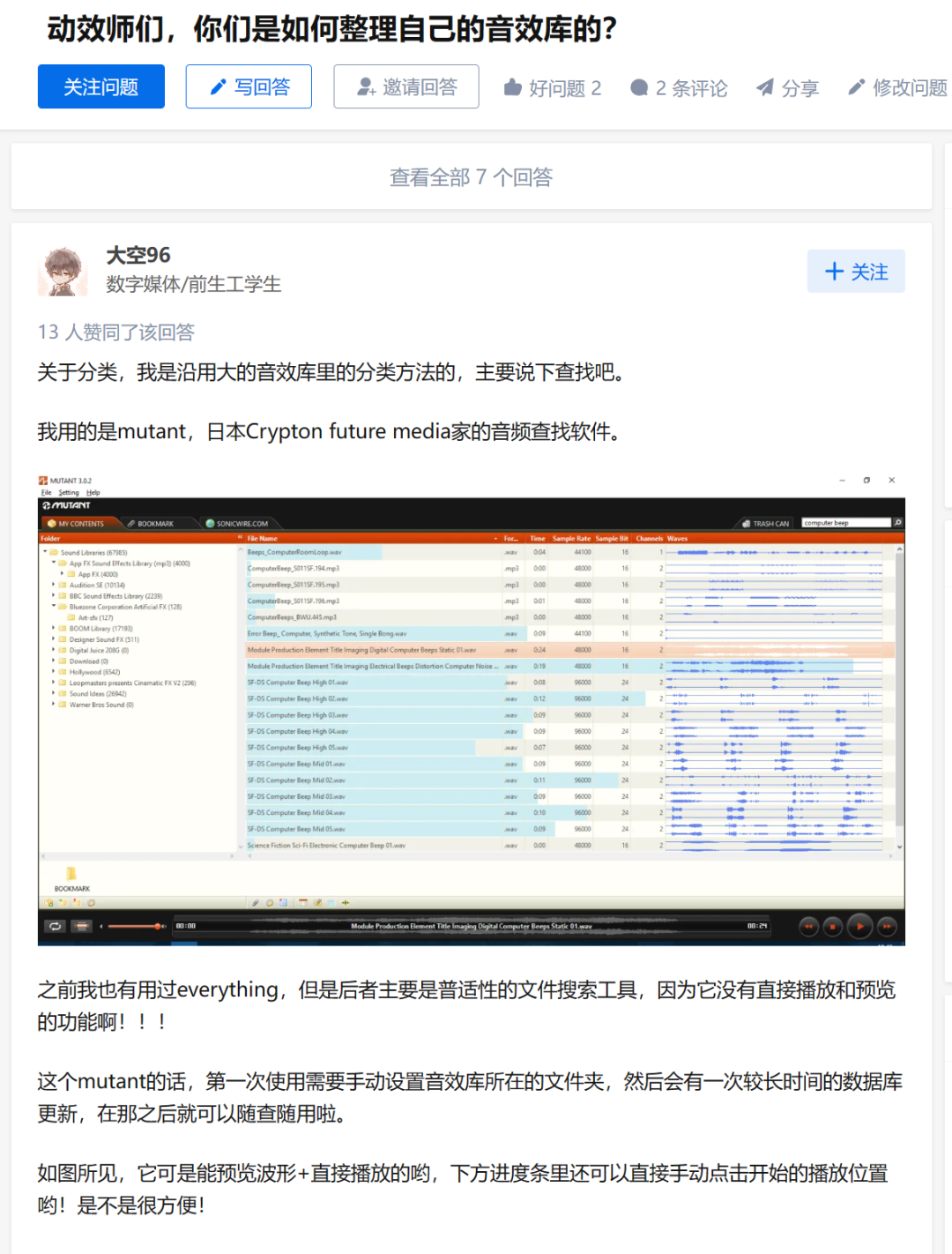Expand the BOOM Library (17193) folder
952x1254 pixels.
tap(54, 628)
